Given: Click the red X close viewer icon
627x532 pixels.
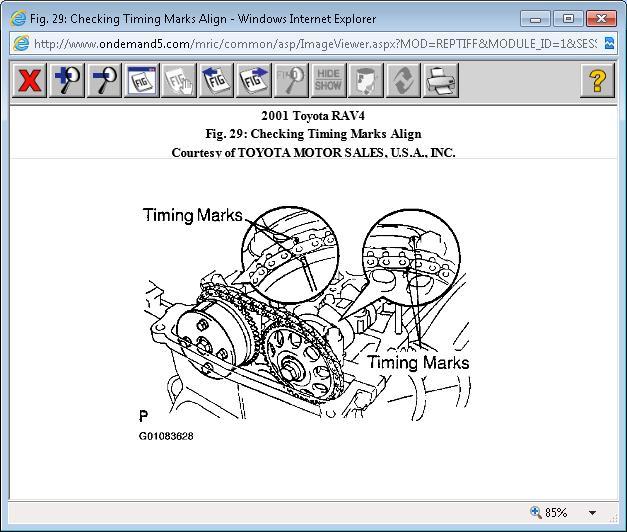Looking at the screenshot, I should (x=30, y=80).
